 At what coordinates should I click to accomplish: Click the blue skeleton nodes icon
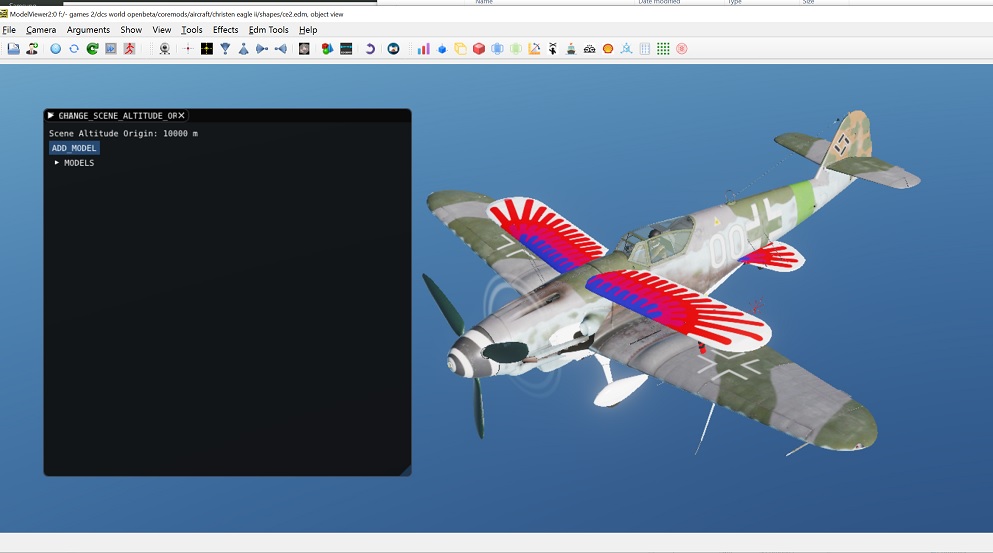point(626,49)
